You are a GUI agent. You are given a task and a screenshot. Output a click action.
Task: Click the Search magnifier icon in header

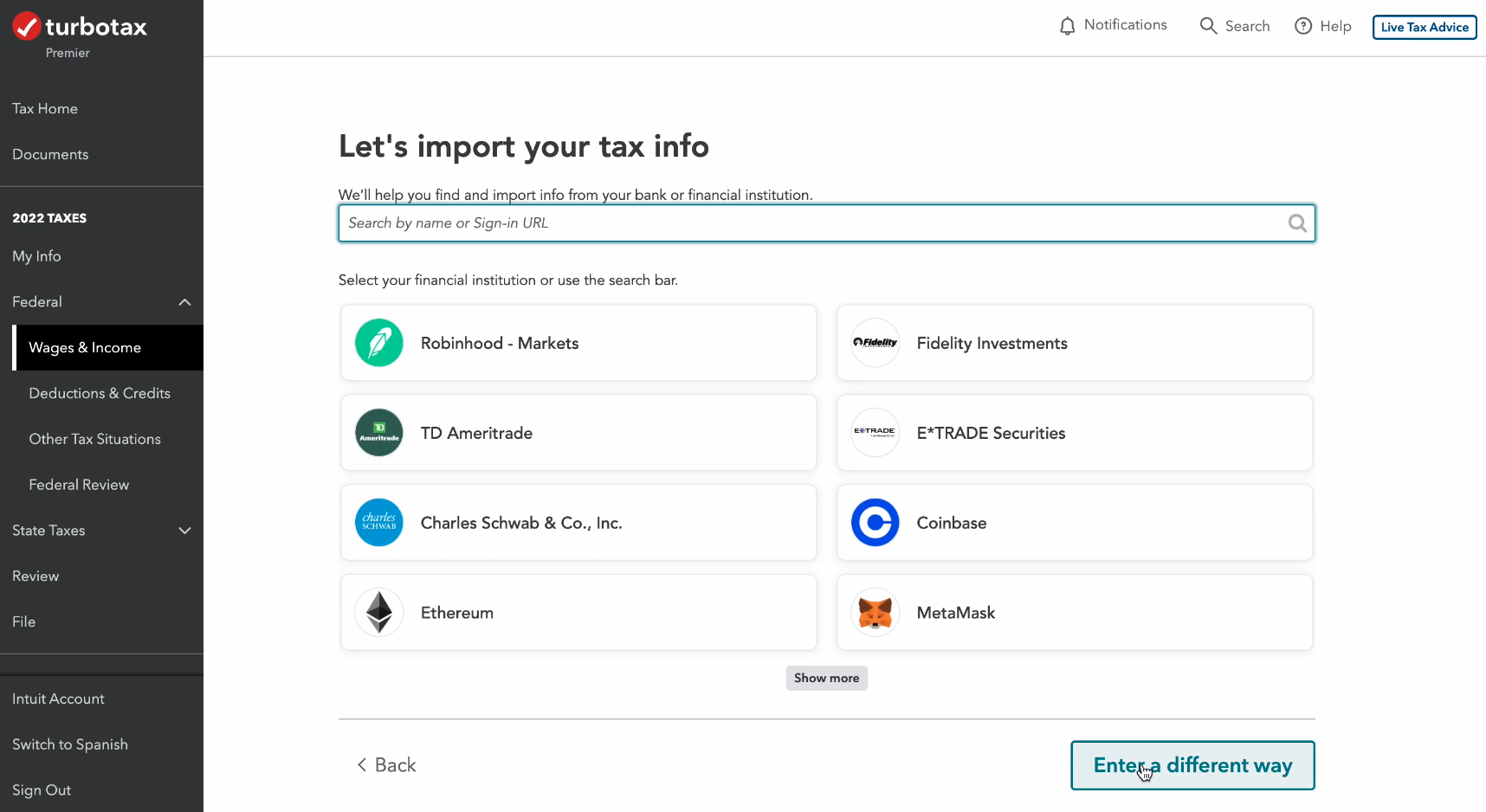click(1208, 26)
